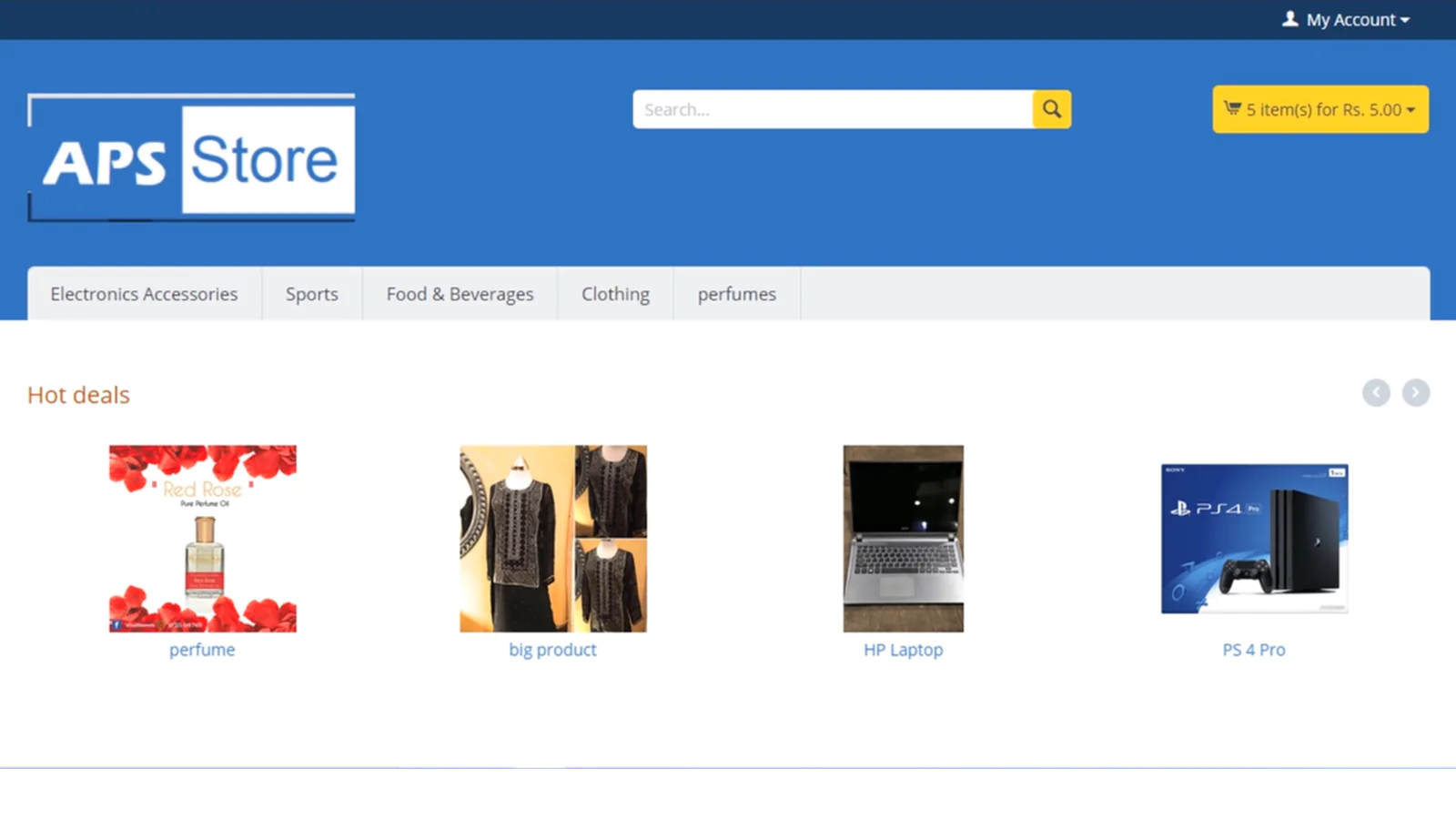Screen dimensions: 1456x819
Task: Go to Food & Beverages category
Action: [x=460, y=294]
